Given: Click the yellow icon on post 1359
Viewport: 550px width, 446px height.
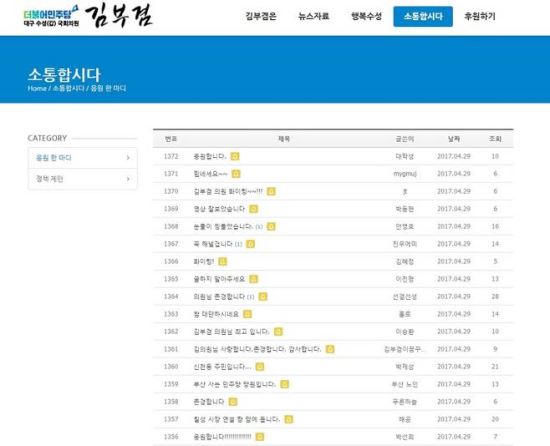Looking at the screenshot, I should point(284,384).
